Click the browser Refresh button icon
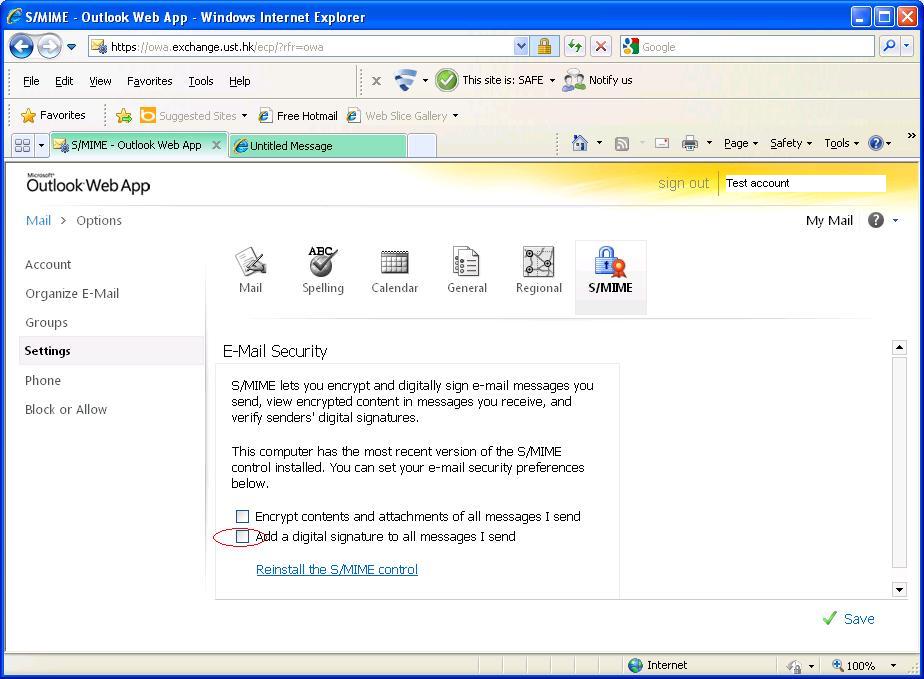This screenshot has height=679, width=924. [574, 46]
